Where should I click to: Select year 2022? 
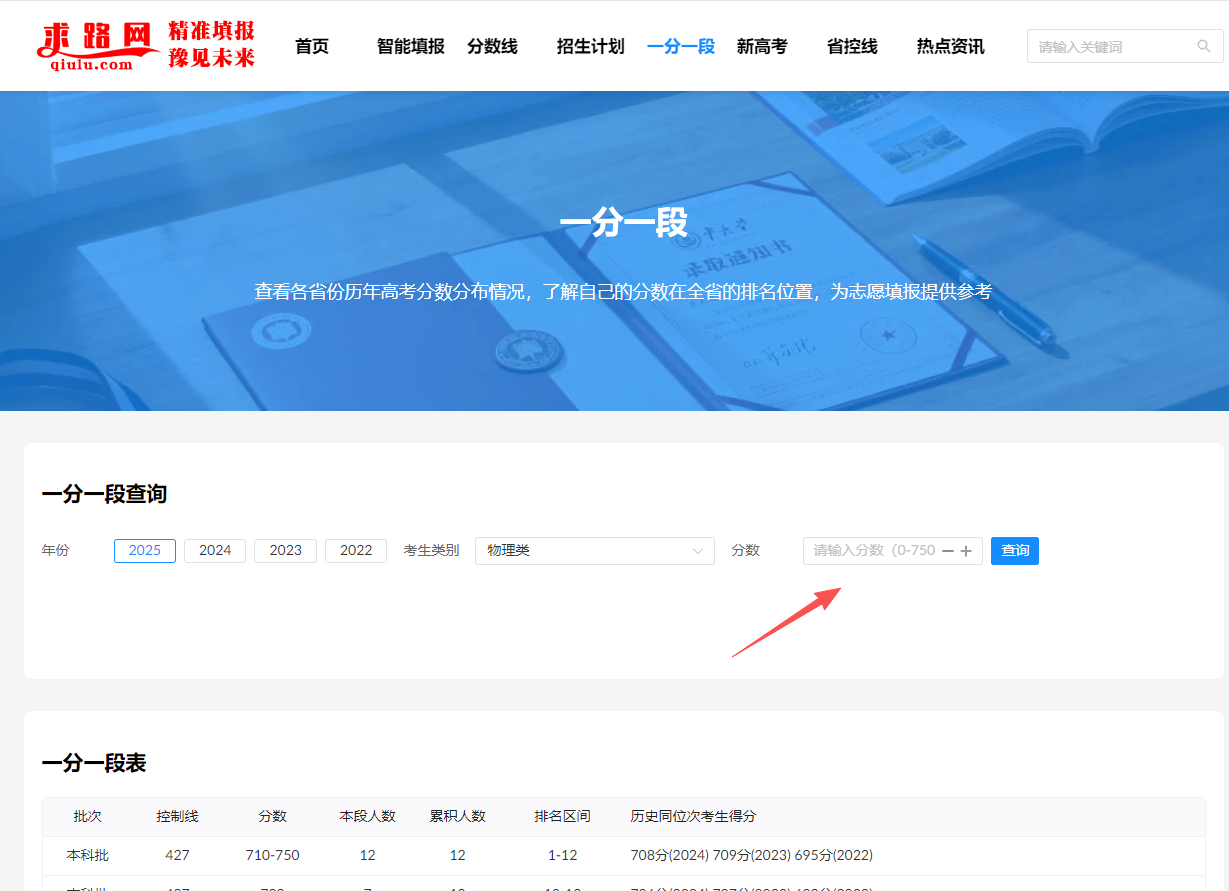(355, 550)
